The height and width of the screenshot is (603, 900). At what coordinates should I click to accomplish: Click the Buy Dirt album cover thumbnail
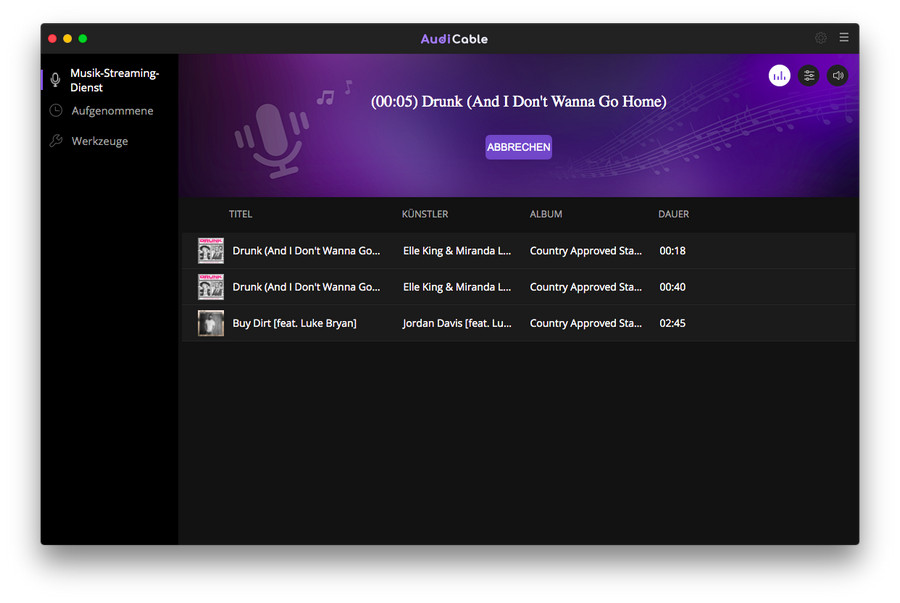click(x=211, y=323)
